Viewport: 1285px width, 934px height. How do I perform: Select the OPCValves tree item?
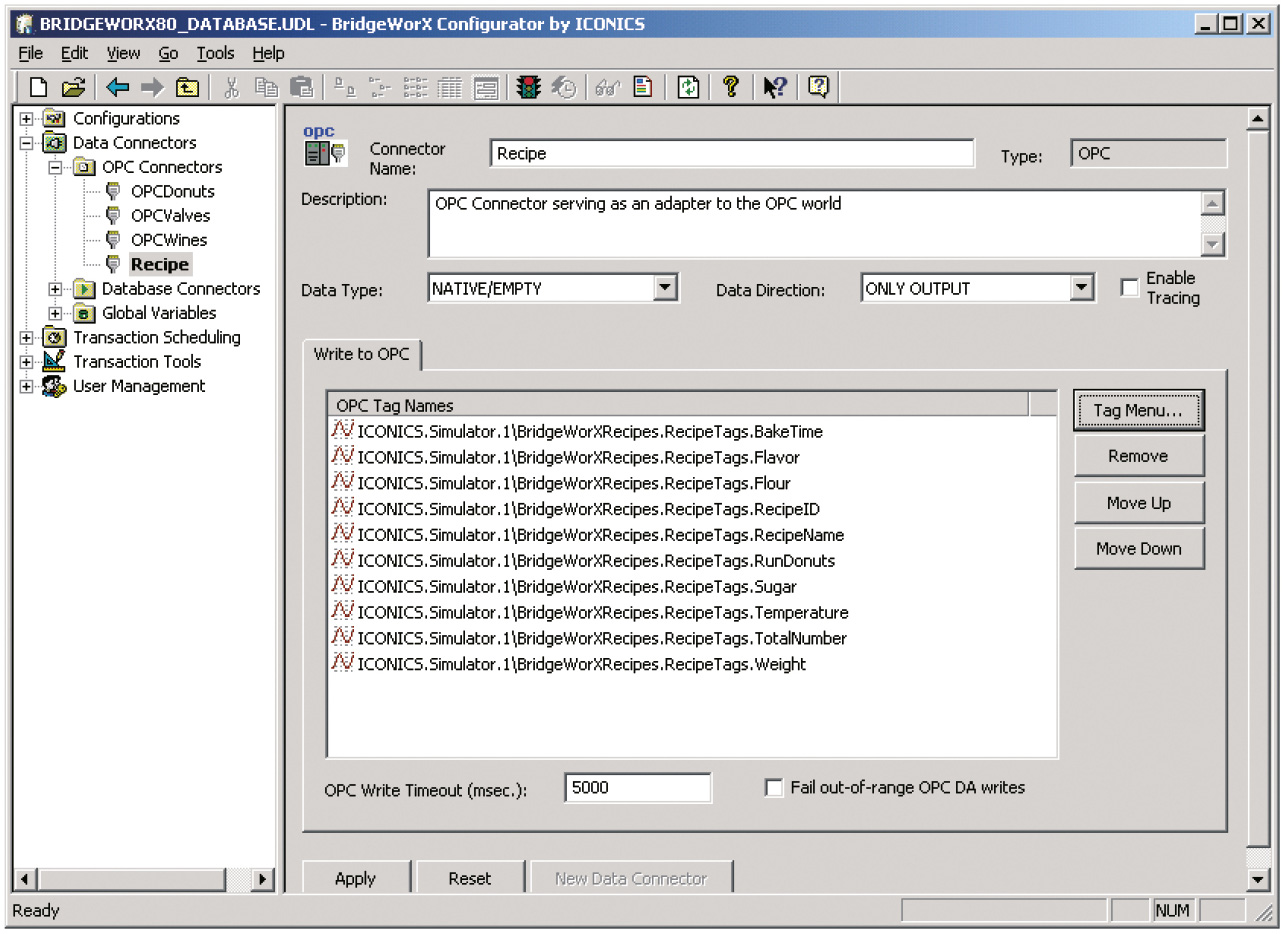tap(171, 215)
